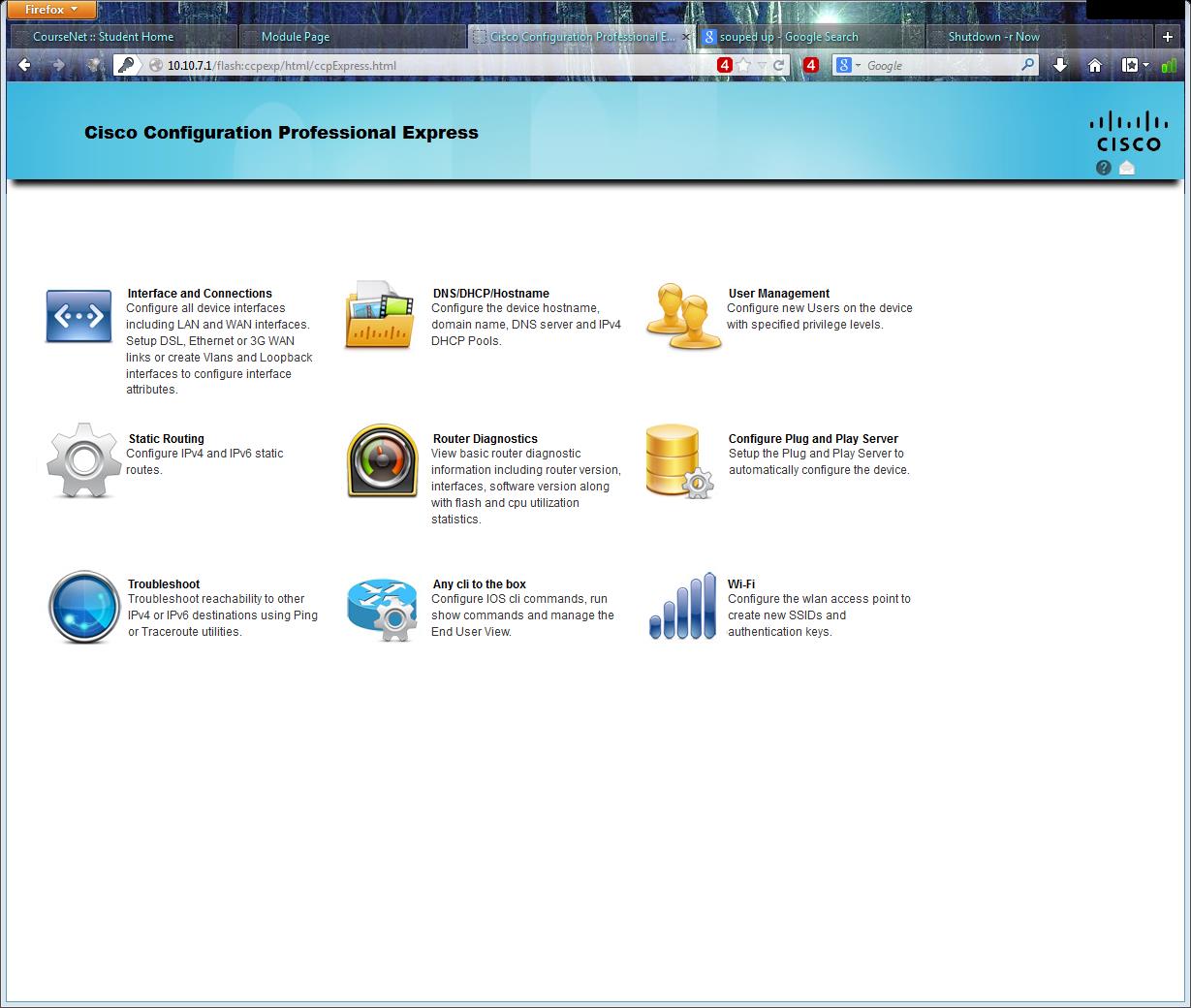
Task: Click the globe site icon beside the URL
Action: coord(155,65)
